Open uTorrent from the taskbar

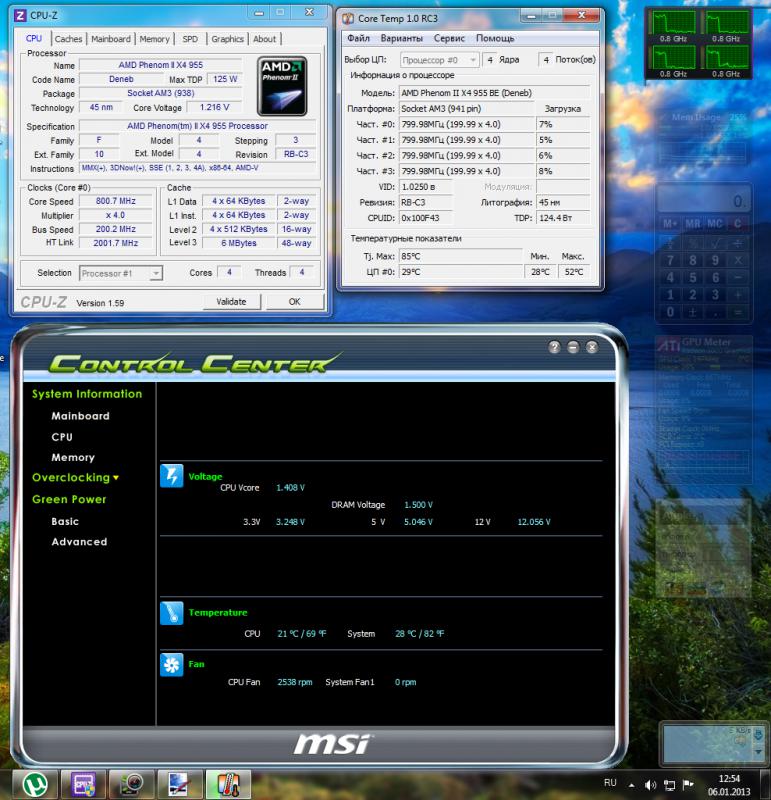click(x=33, y=782)
